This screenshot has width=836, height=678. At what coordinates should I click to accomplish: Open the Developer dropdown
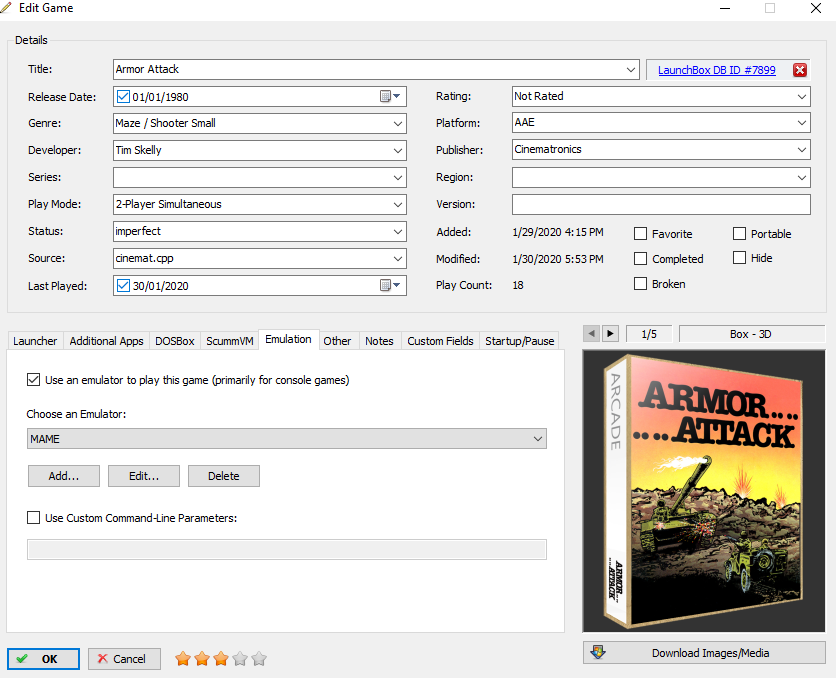[x=398, y=150]
